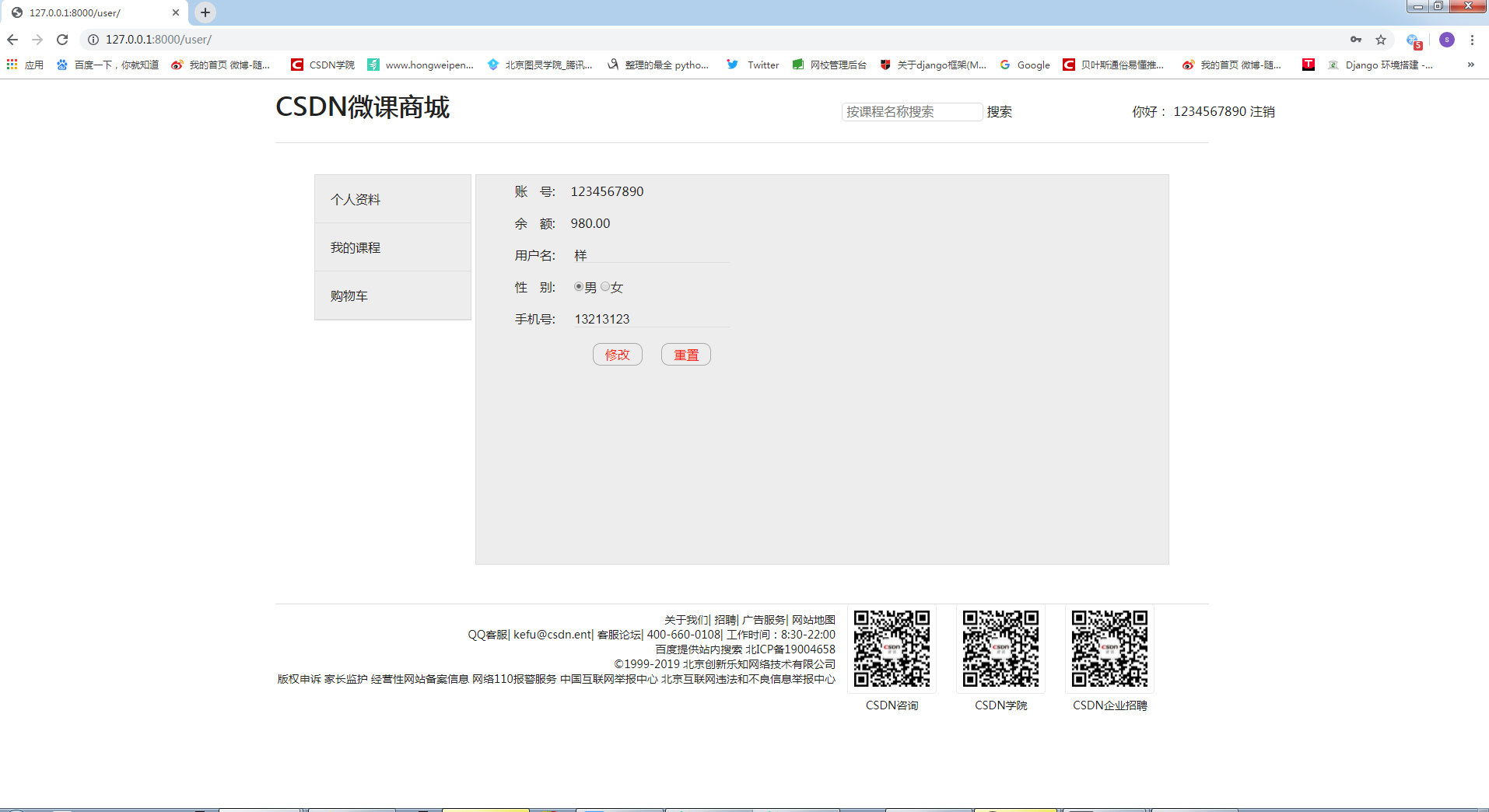Open the 关于django框架 bookmark

934,65
